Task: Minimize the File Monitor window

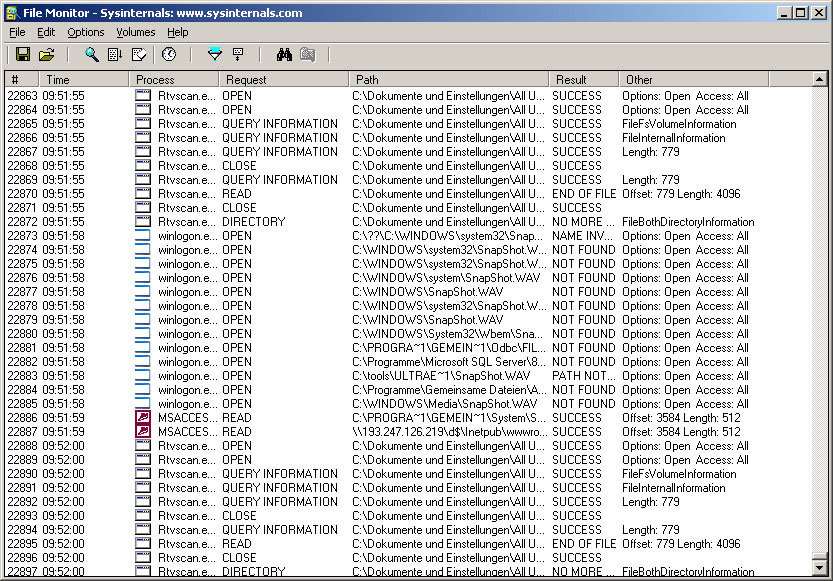Action: click(785, 13)
